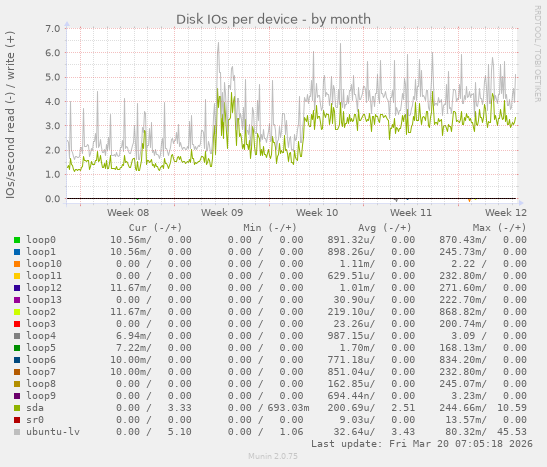Screen dimensions: 547x467
Task: Select the loop9 legend label
Action: pyautogui.click(x=41, y=396)
